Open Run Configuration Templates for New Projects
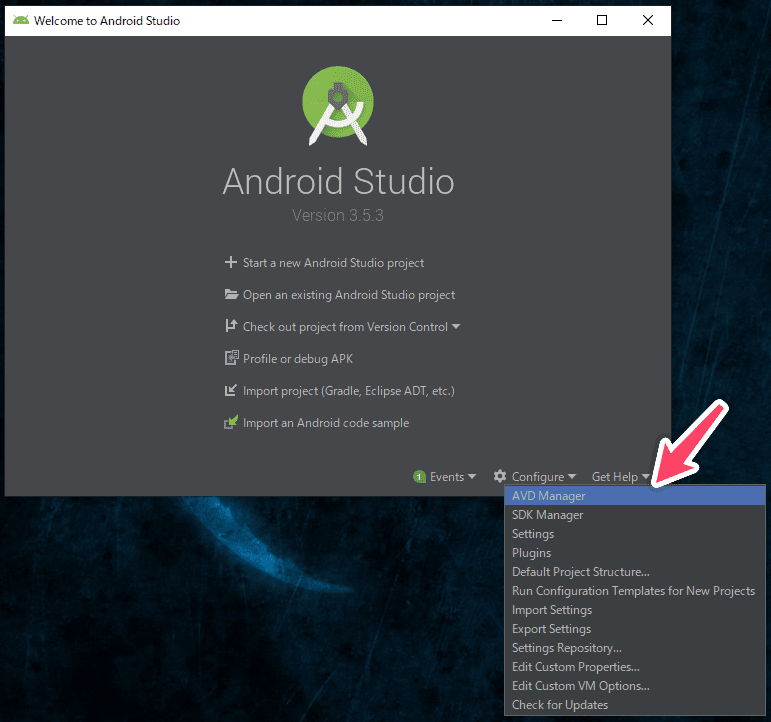 coord(635,591)
